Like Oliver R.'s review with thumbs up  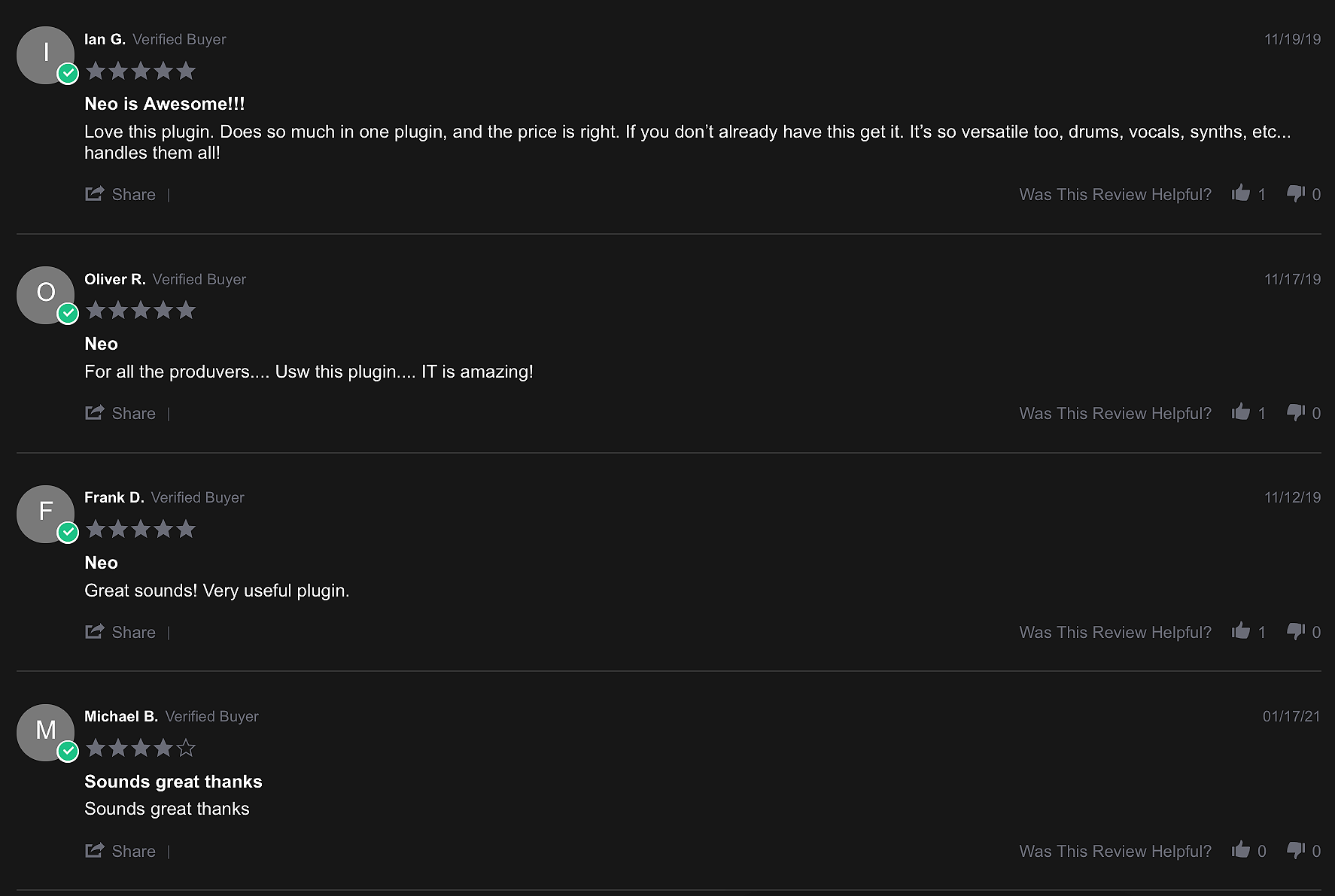click(1241, 412)
